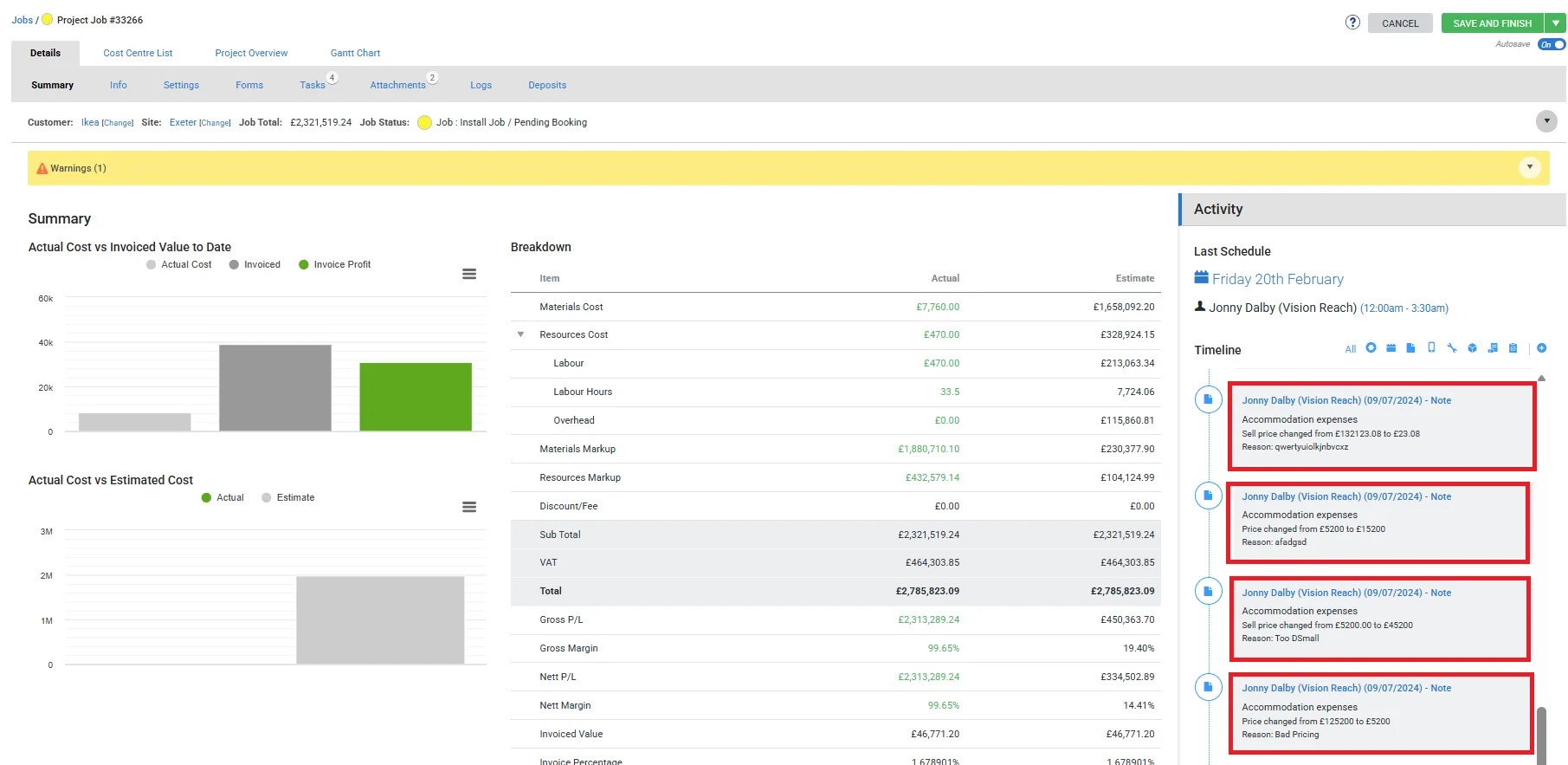Click timeline scrollbar up arrow
Viewport: 1568px width, 765px height.
(x=1541, y=379)
